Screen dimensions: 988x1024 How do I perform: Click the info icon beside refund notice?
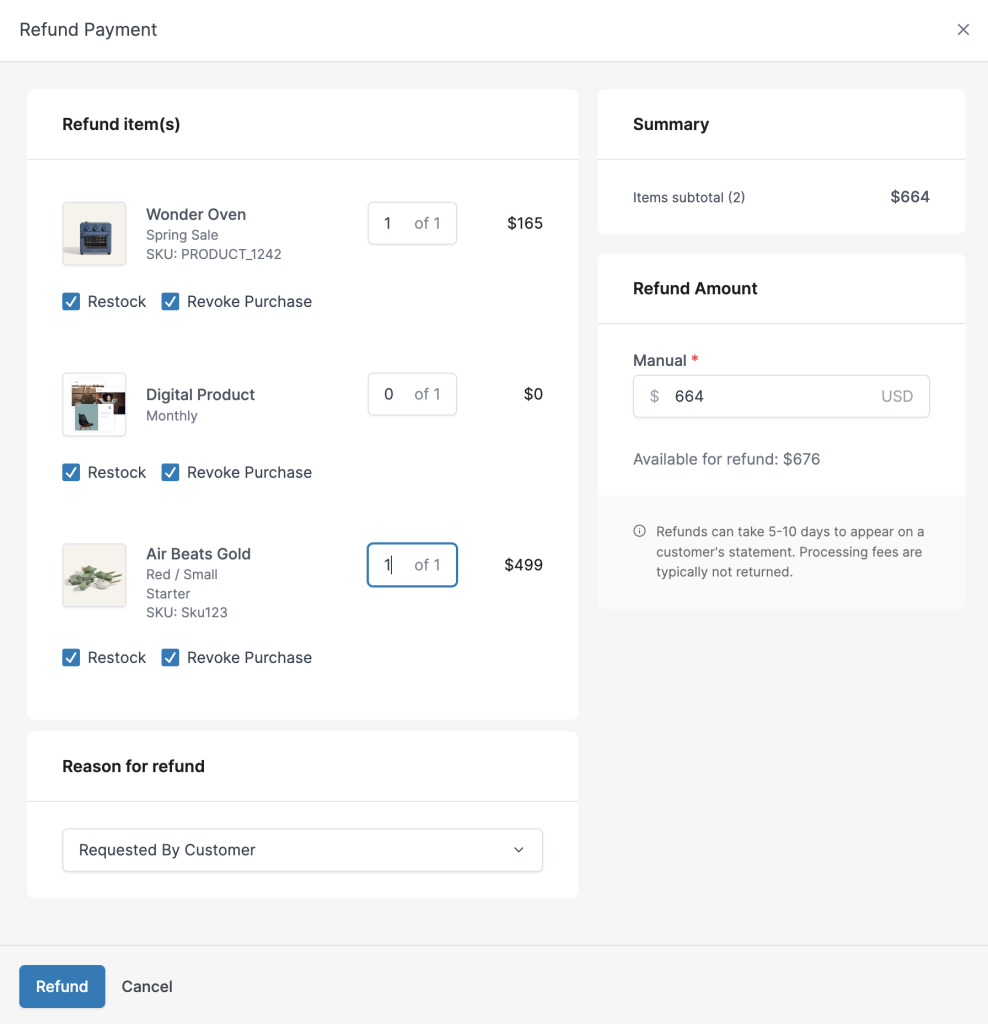click(640, 532)
